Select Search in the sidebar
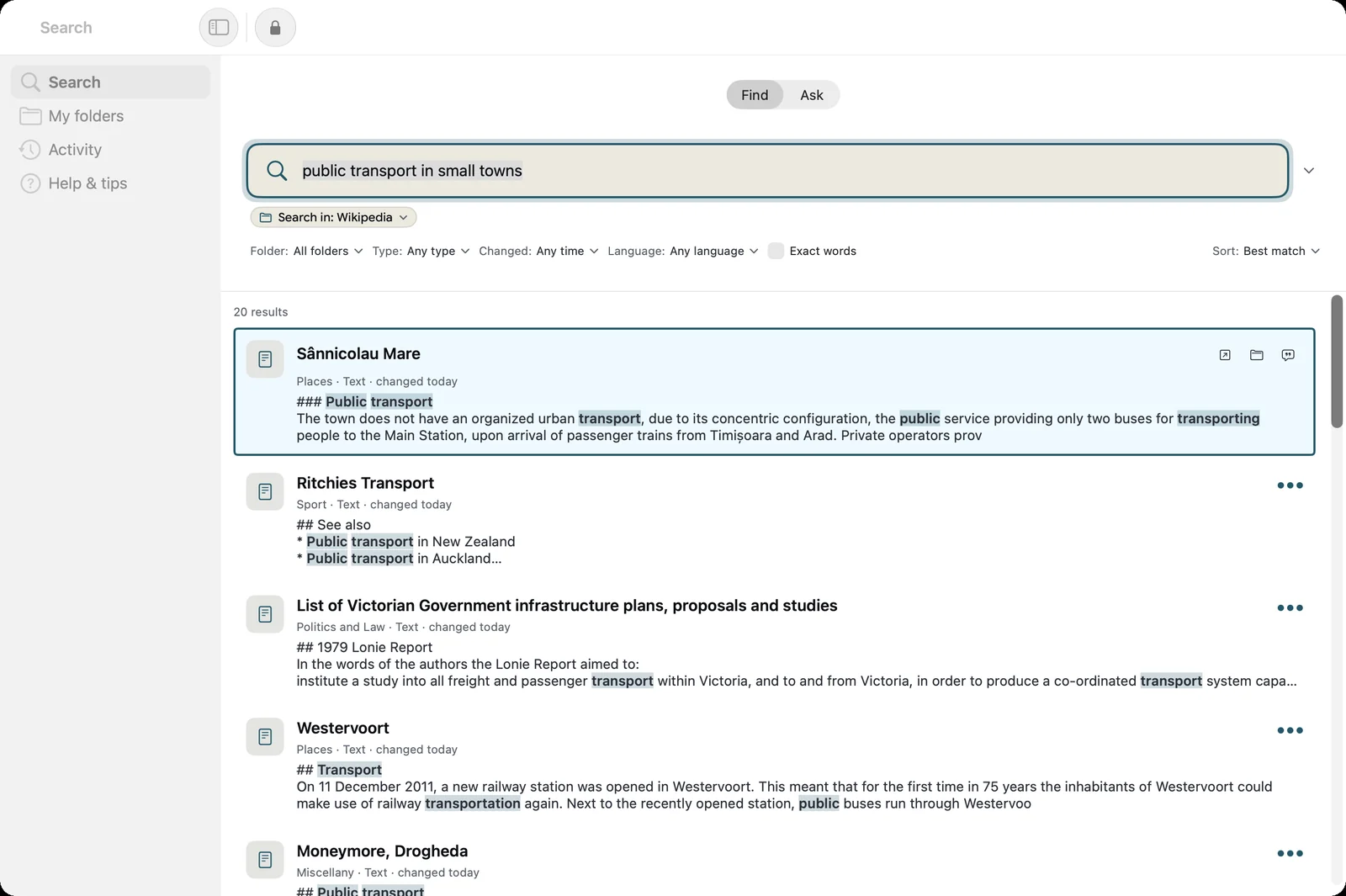Image resolution: width=1346 pixels, height=896 pixels. coord(110,82)
